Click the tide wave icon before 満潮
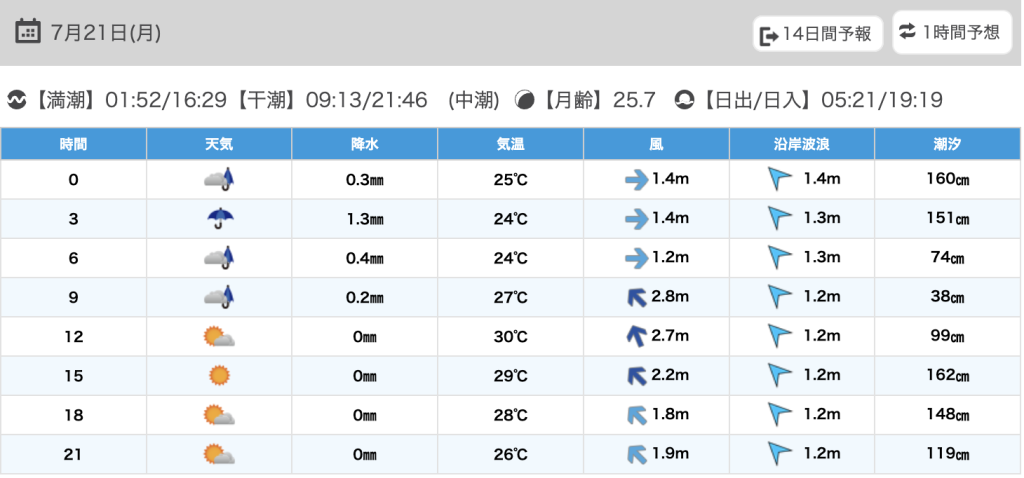The height and width of the screenshot is (478, 1024). tap(17, 100)
